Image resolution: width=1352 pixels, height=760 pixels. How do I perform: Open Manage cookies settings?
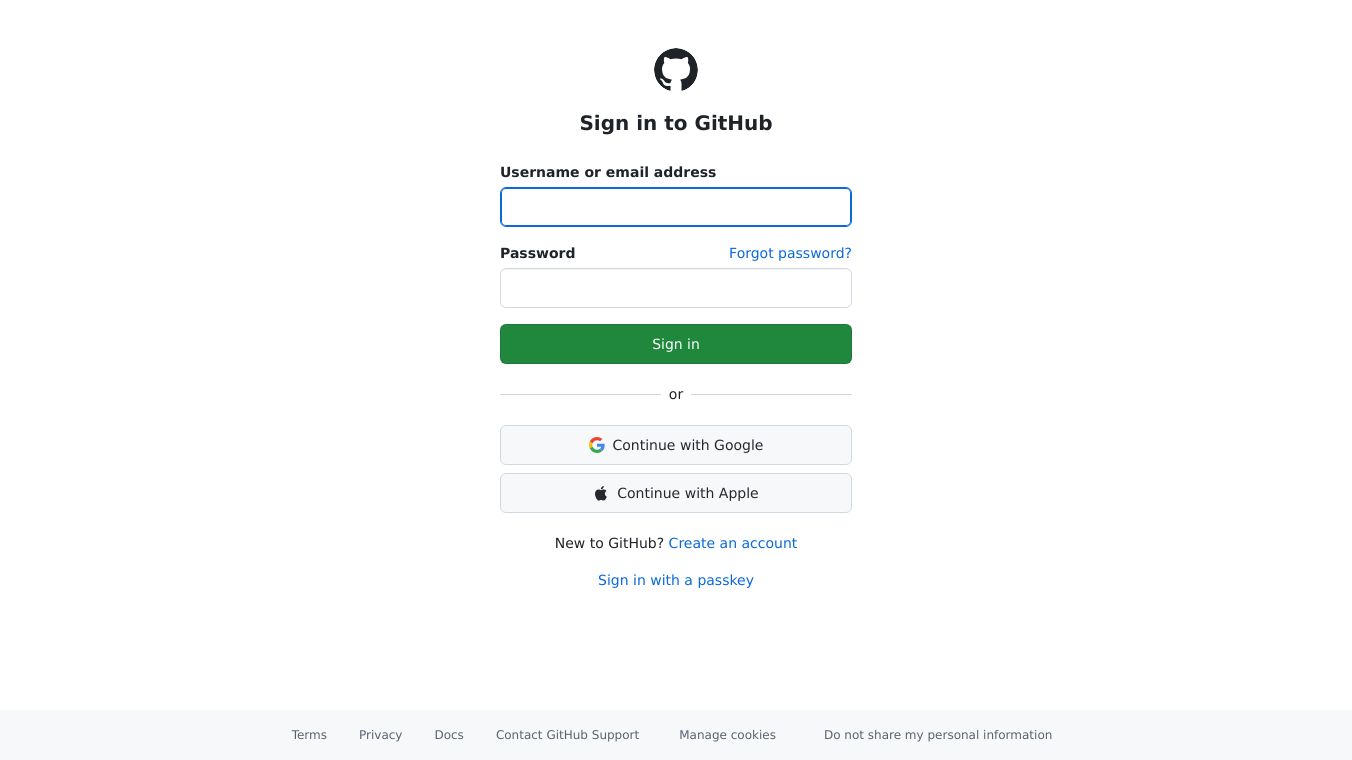point(727,735)
